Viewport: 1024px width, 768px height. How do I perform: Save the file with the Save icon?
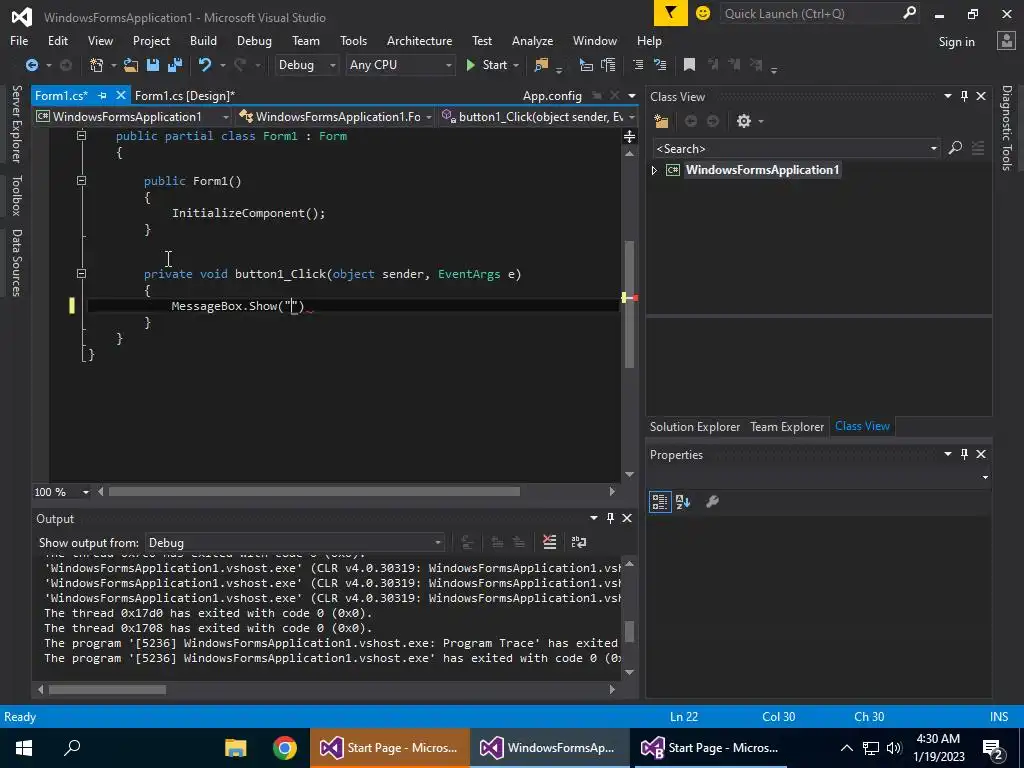(153, 65)
